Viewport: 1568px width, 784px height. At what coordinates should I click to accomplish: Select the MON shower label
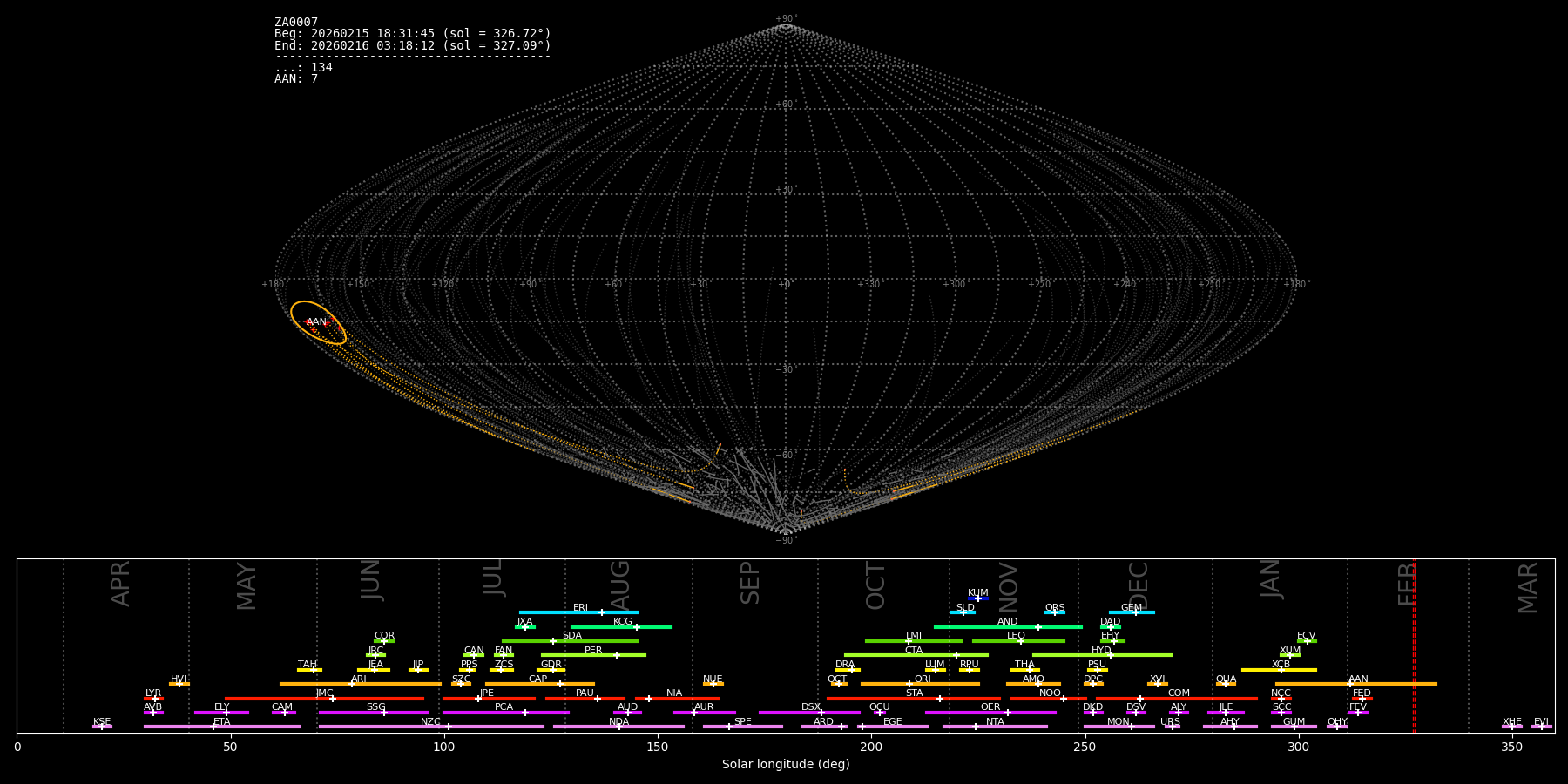pyautogui.click(x=1119, y=722)
